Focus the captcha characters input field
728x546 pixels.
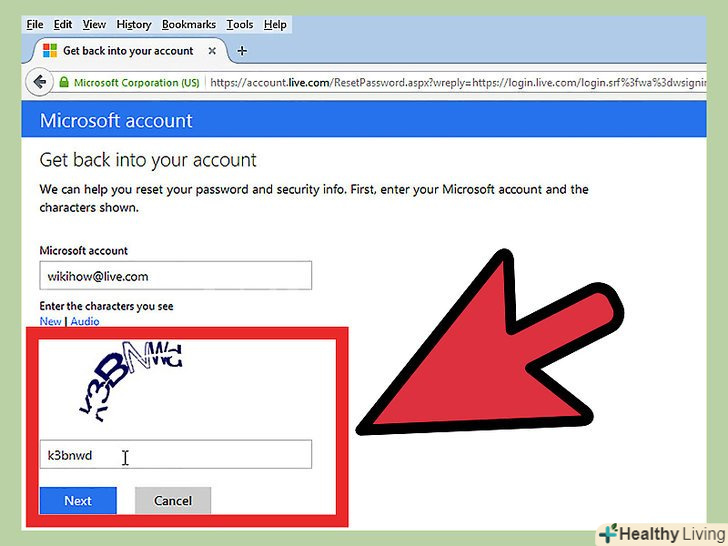coord(176,455)
